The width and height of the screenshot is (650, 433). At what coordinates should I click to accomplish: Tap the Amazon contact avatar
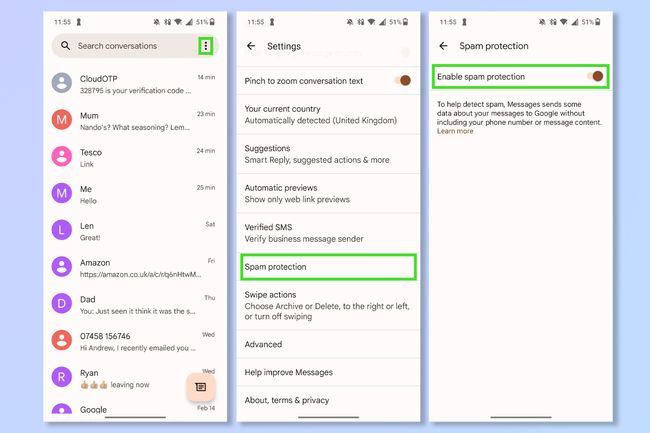(x=62, y=266)
